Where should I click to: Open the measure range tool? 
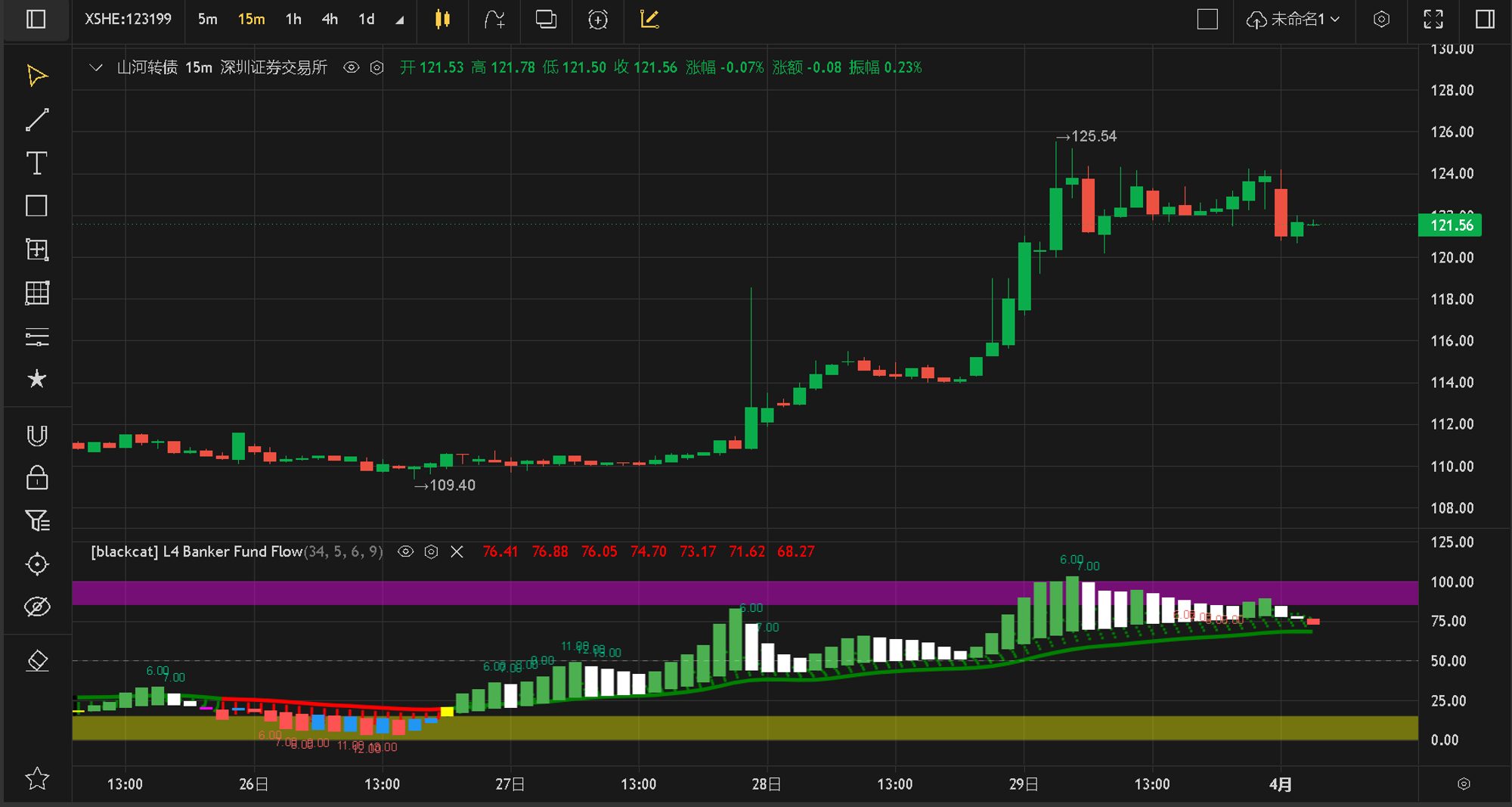coord(36,250)
